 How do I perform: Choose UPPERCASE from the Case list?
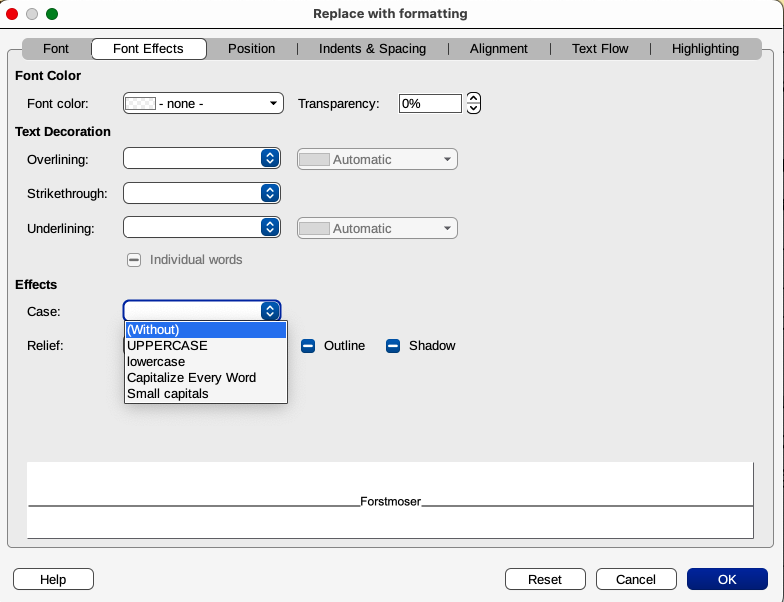click(206, 346)
